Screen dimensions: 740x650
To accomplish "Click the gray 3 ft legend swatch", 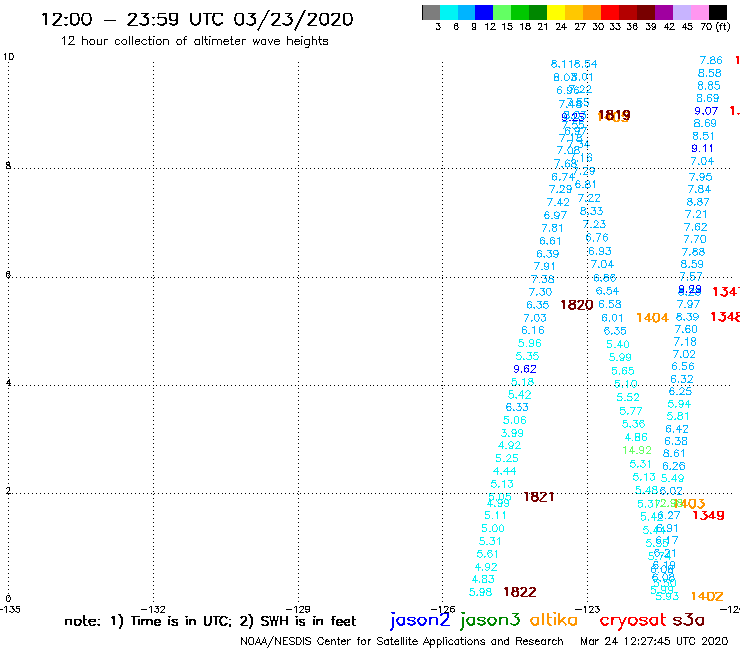I will coord(431,12).
